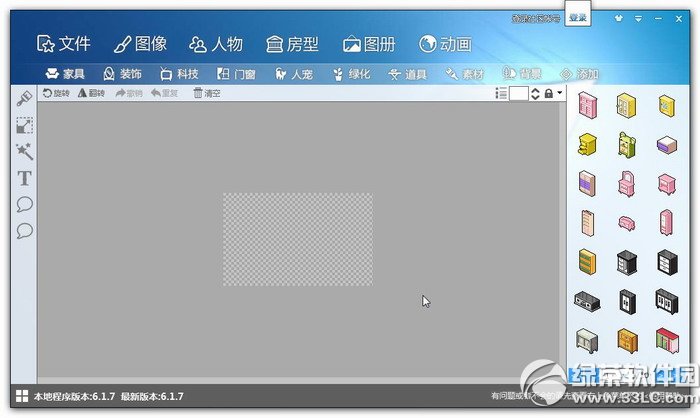700x418 pixels.
Task: Switch to the 家具 furniture category
Action: [x=65, y=74]
